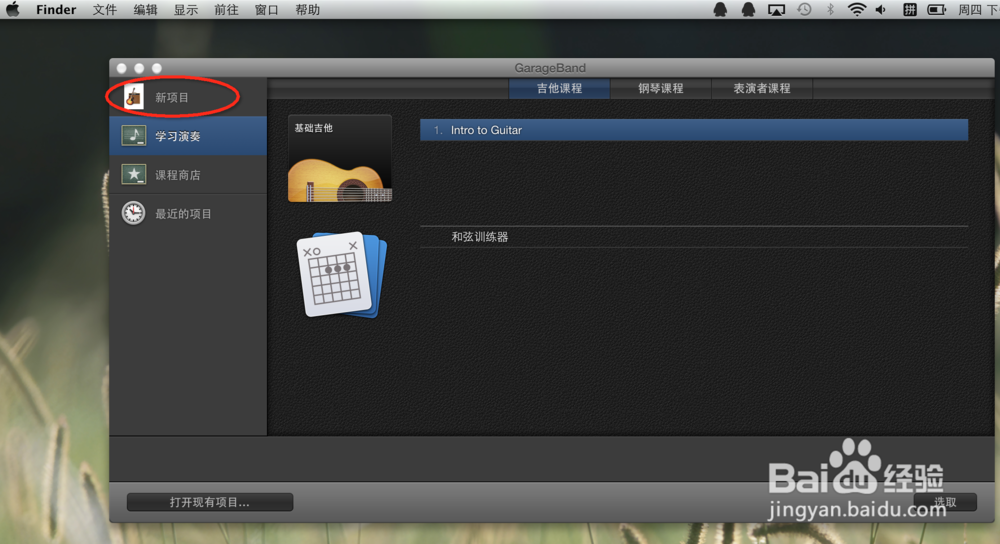
Task: Open the 前往 menu
Action: pyautogui.click(x=226, y=10)
